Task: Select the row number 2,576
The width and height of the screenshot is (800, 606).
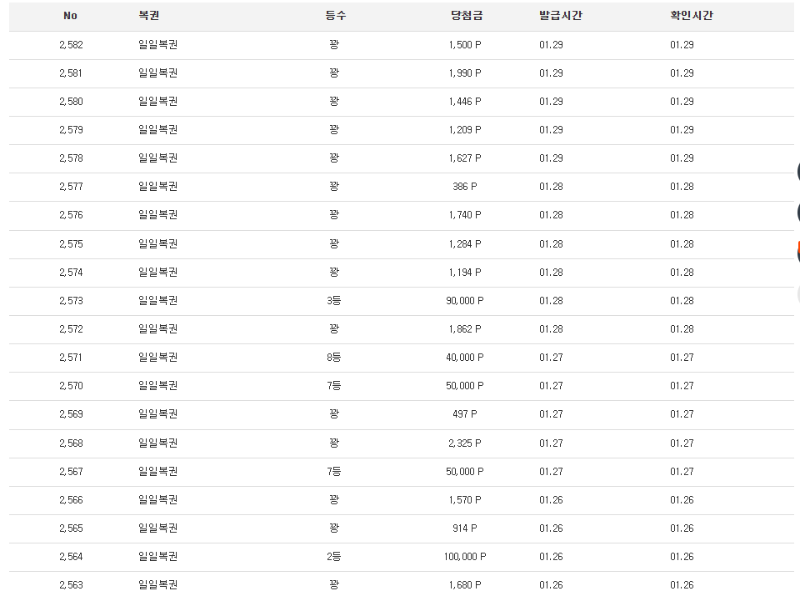Action: [71, 215]
